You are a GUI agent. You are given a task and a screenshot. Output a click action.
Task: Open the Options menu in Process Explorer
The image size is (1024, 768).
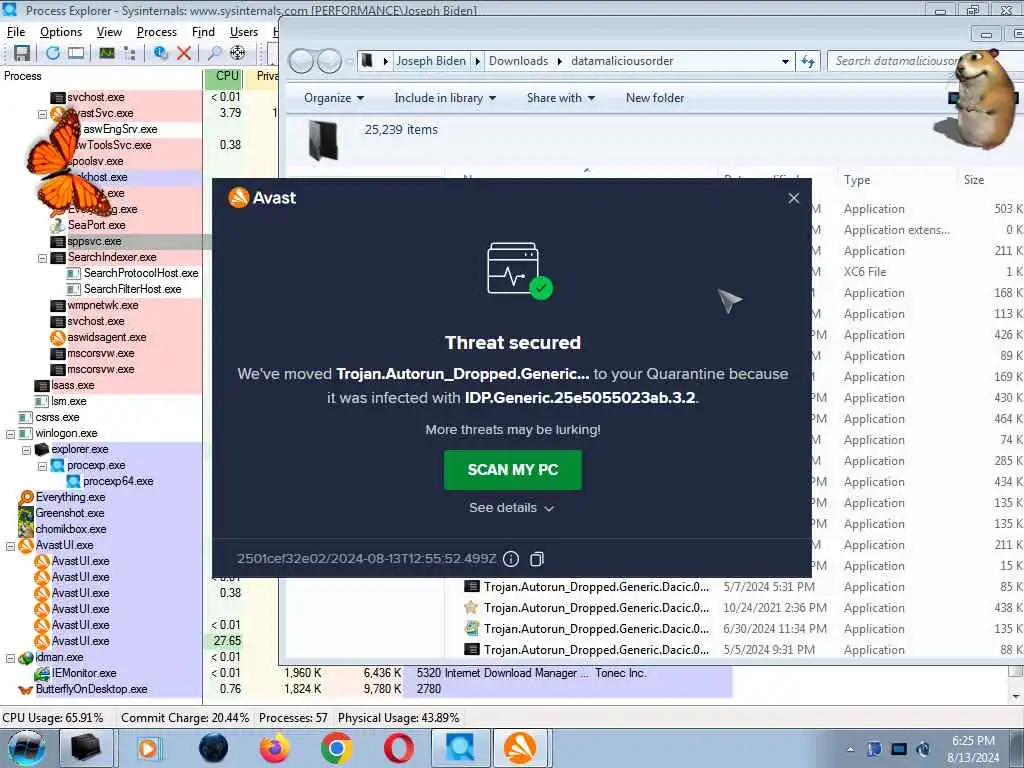coord(61,32)
